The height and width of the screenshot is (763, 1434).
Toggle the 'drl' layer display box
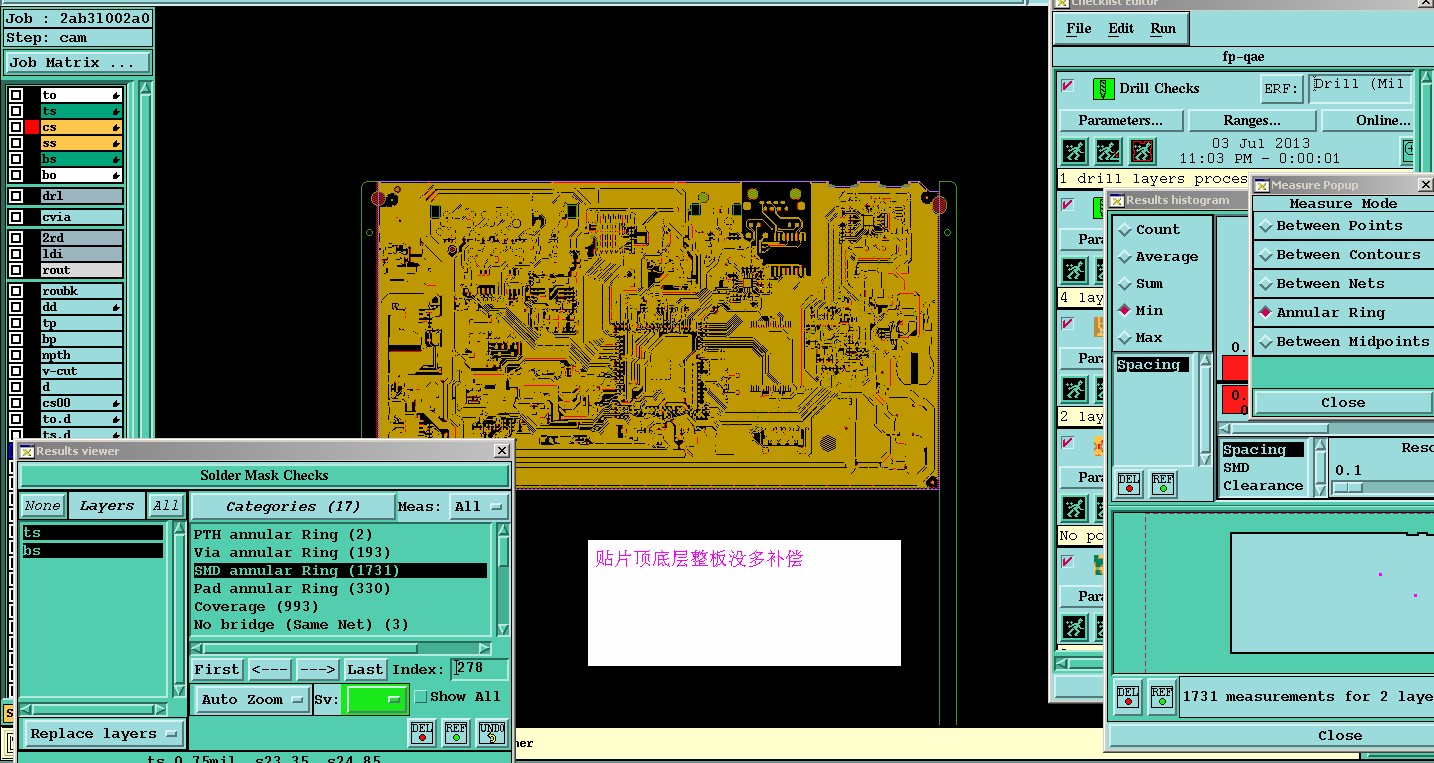(16, 196)
